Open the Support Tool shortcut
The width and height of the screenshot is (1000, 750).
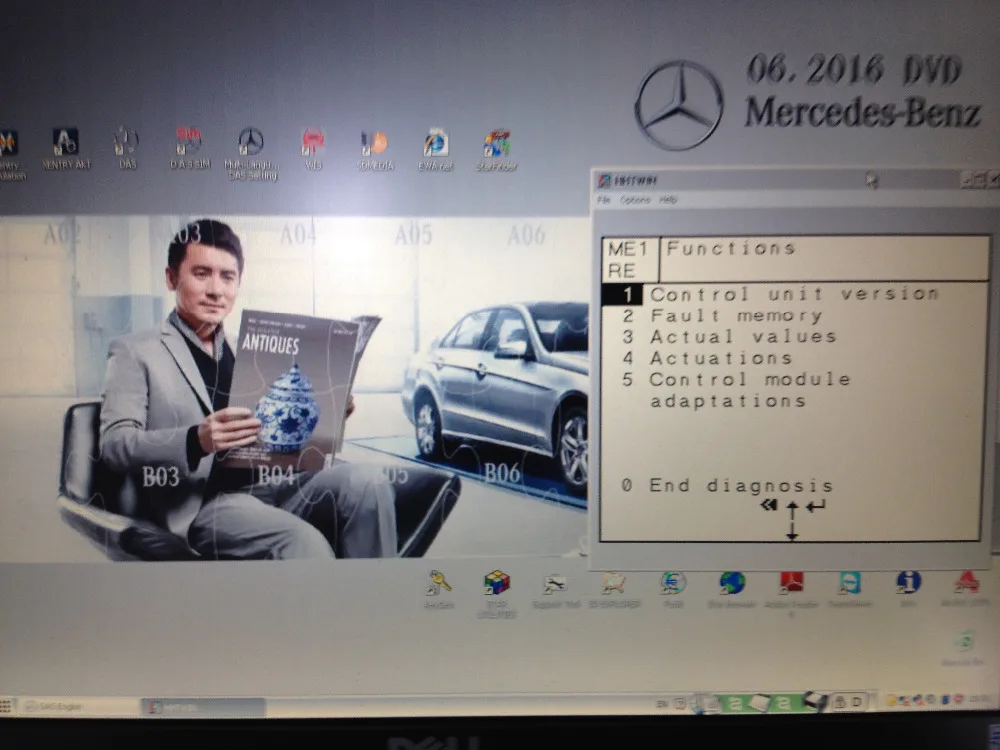[x=555, y=589]
